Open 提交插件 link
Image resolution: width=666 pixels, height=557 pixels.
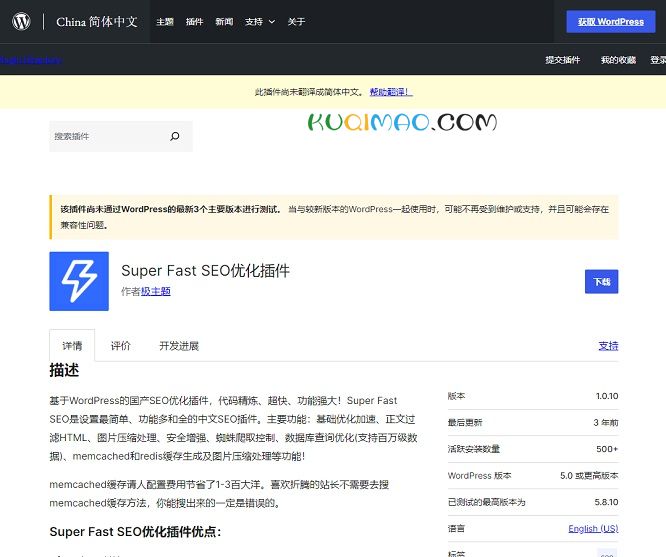tap(563, 60)
